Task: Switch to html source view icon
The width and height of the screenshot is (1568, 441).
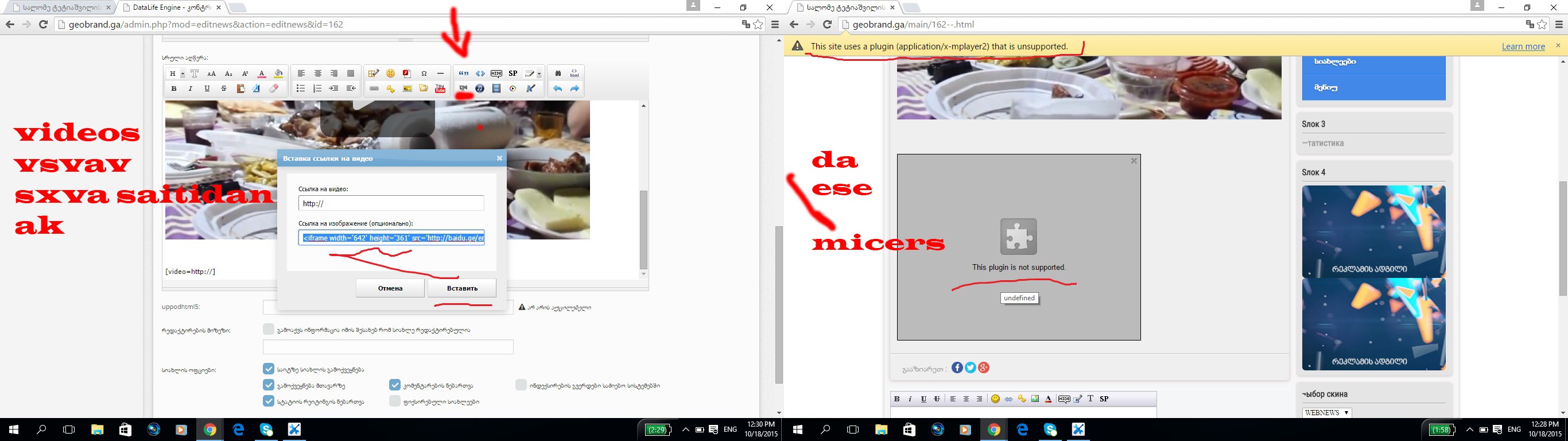Action: click(x=575, y=73)
